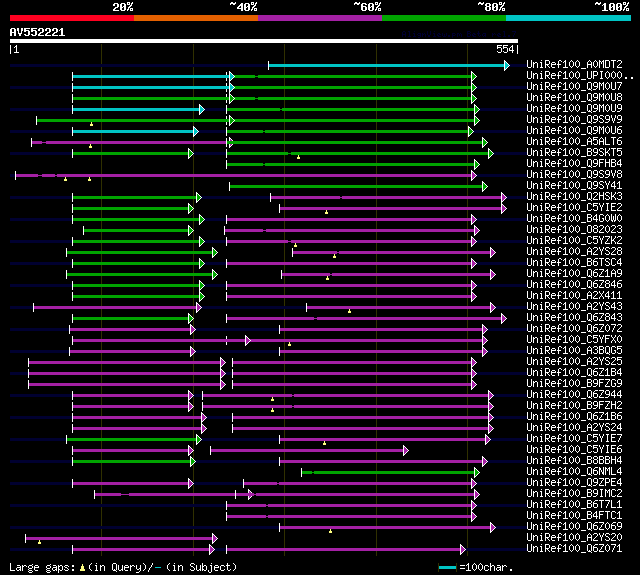Click the cyan alignment bar of A0MDT2
This screenshot has width=640, height=575.
click(389, 65)
